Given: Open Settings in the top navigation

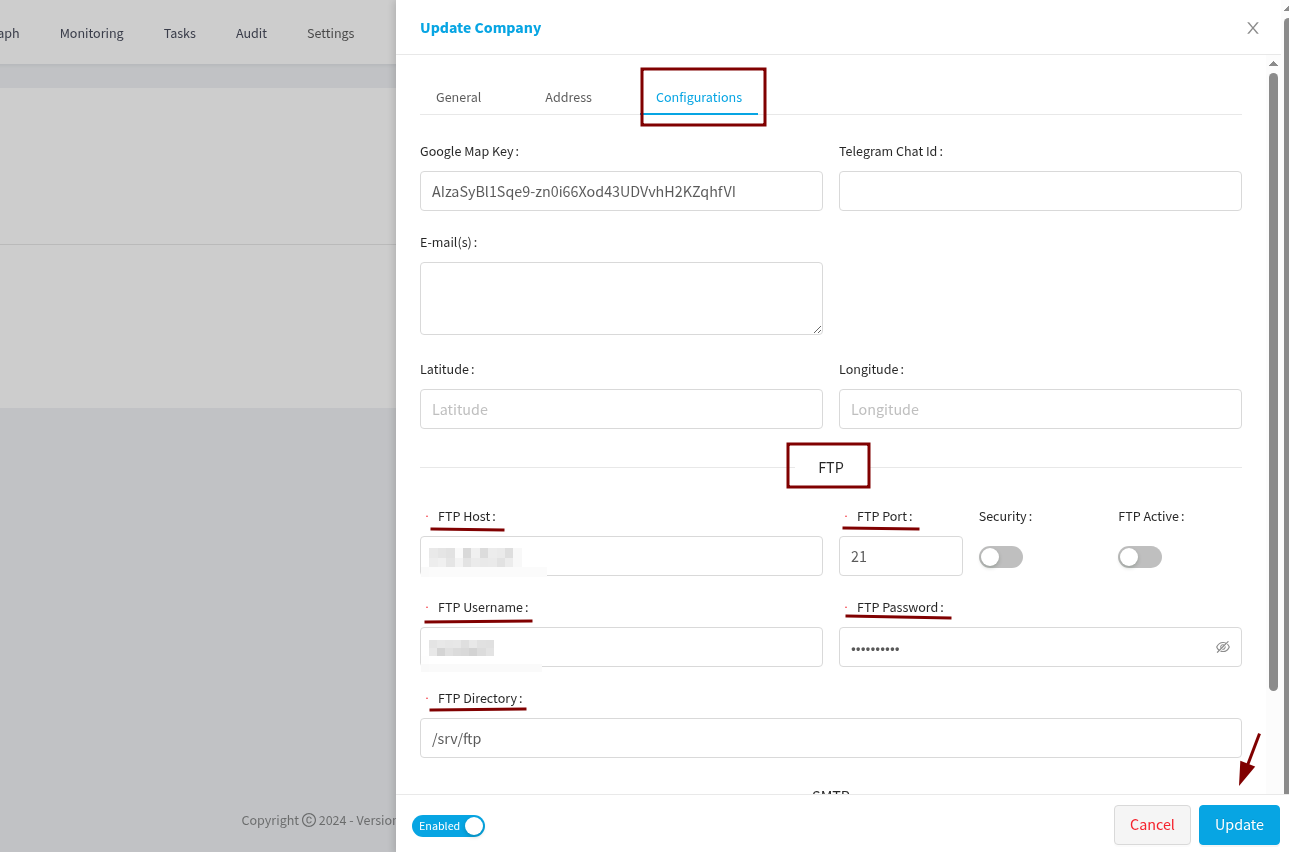Looking at the screenshot, I should (x=330, y=33).
